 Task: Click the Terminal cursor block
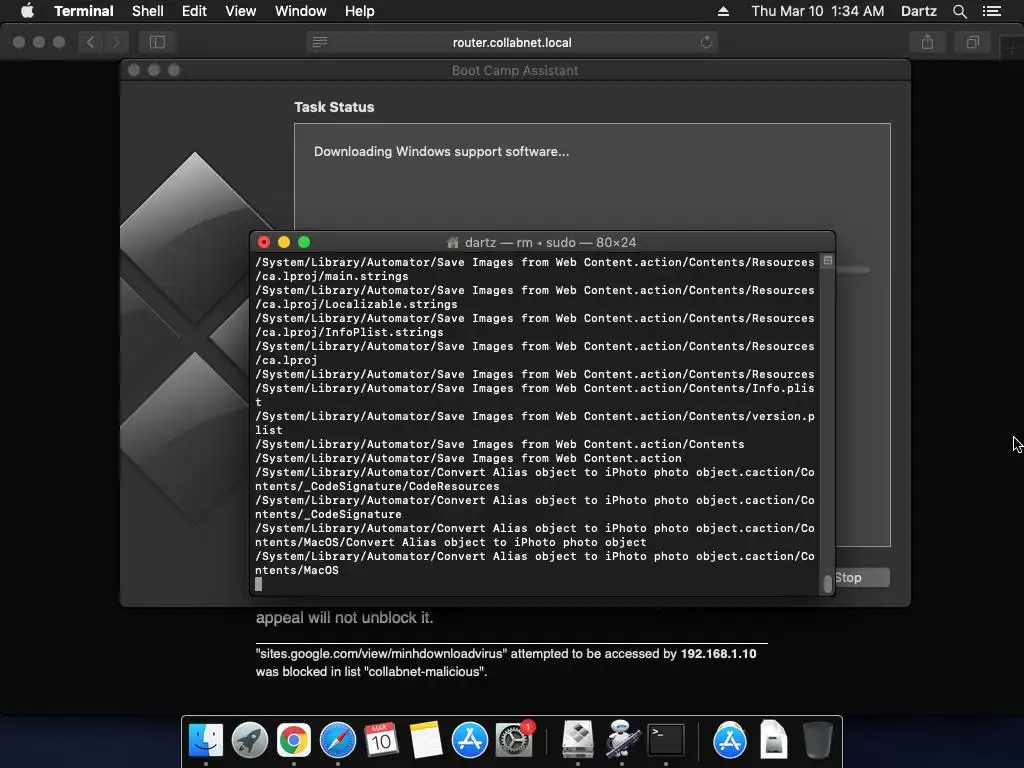pos(259,584)
